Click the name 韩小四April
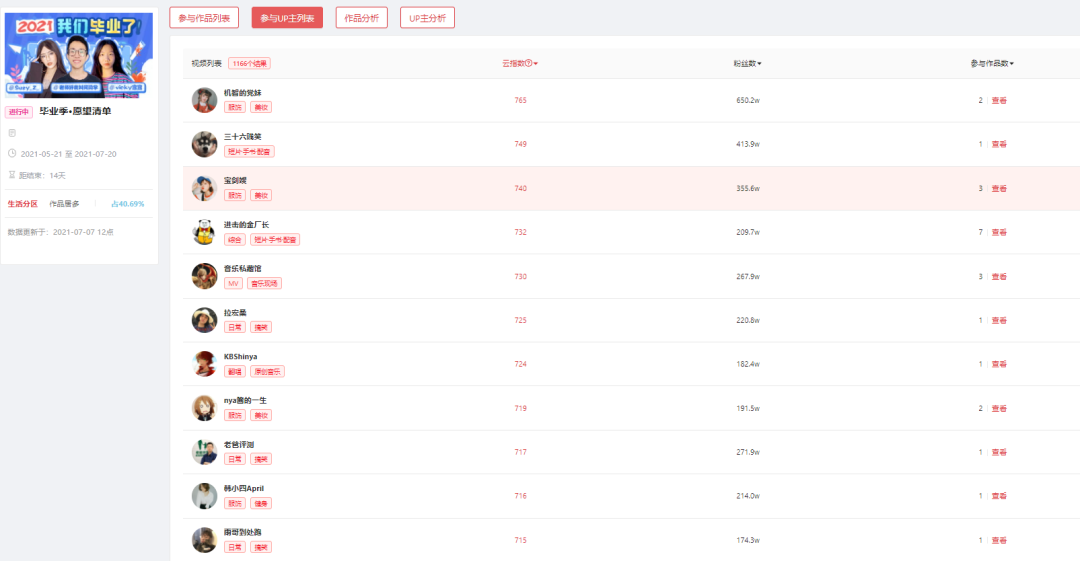The image size is (1080, 561). click(244, 489)
